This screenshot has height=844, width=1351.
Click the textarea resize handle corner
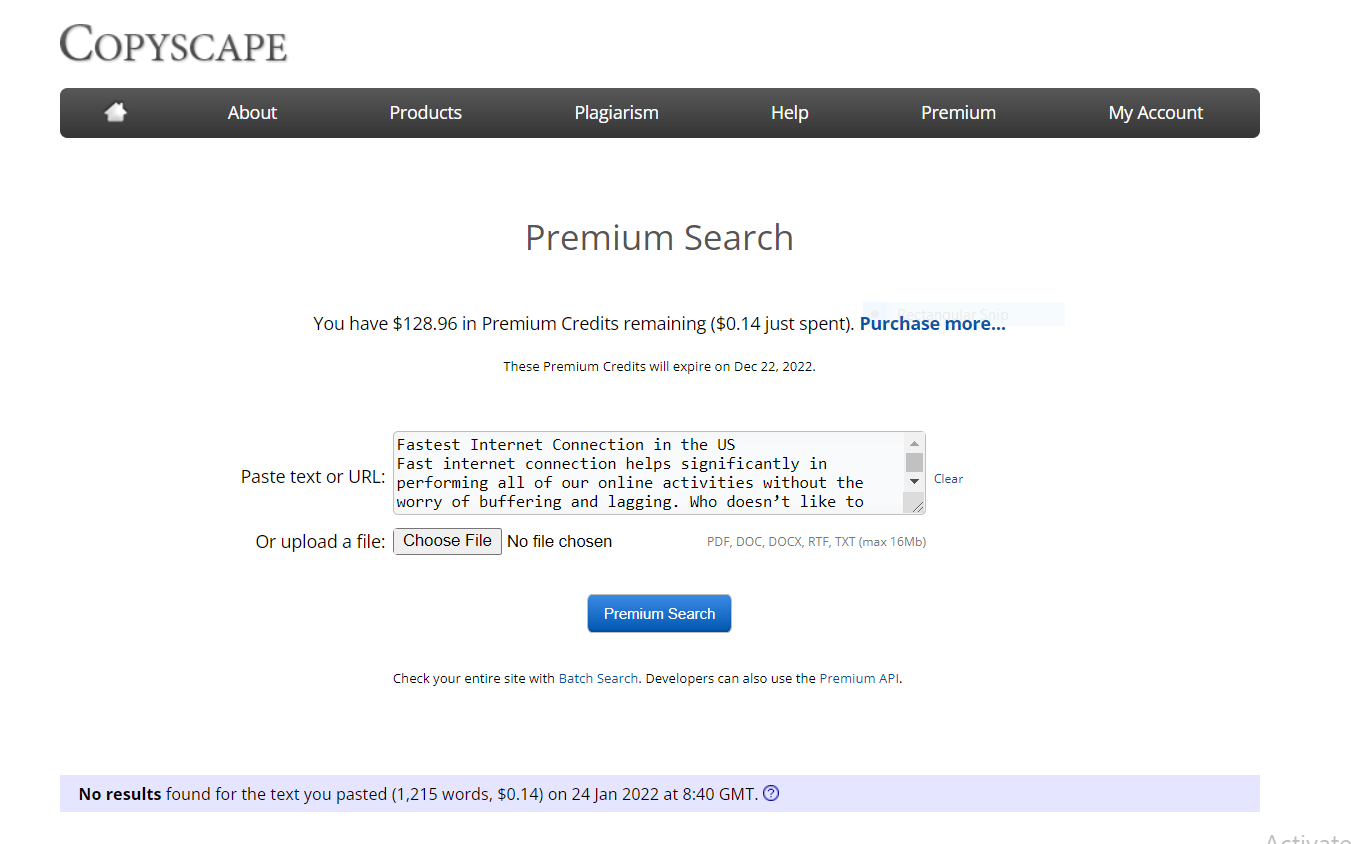915,505
